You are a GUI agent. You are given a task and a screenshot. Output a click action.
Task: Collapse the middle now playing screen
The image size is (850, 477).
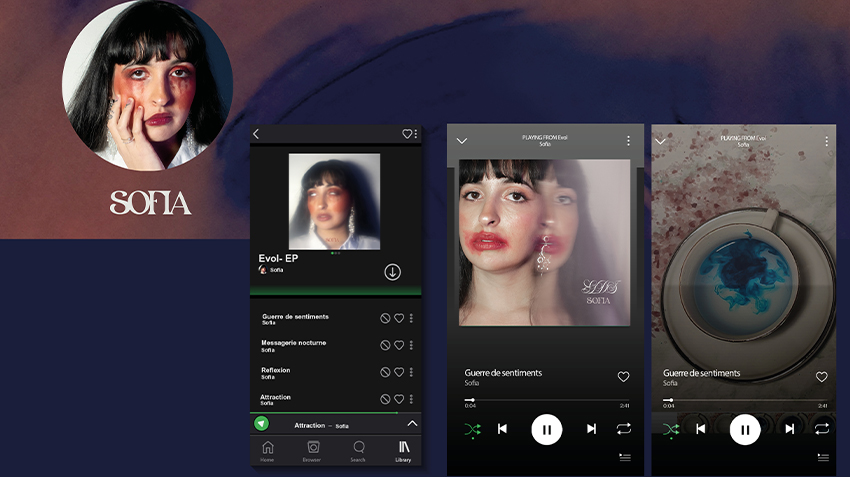[462, 141]
